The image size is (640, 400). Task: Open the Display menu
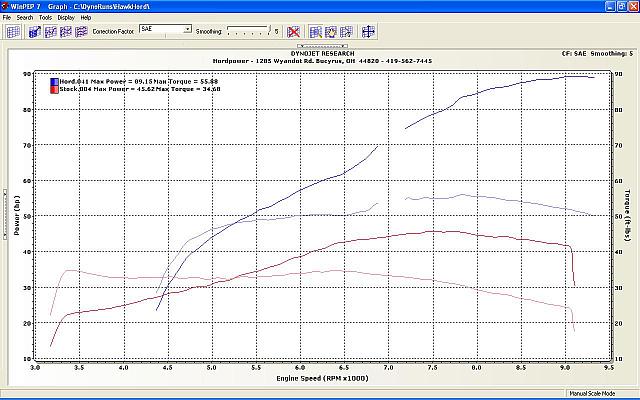[x=66, y=18]
